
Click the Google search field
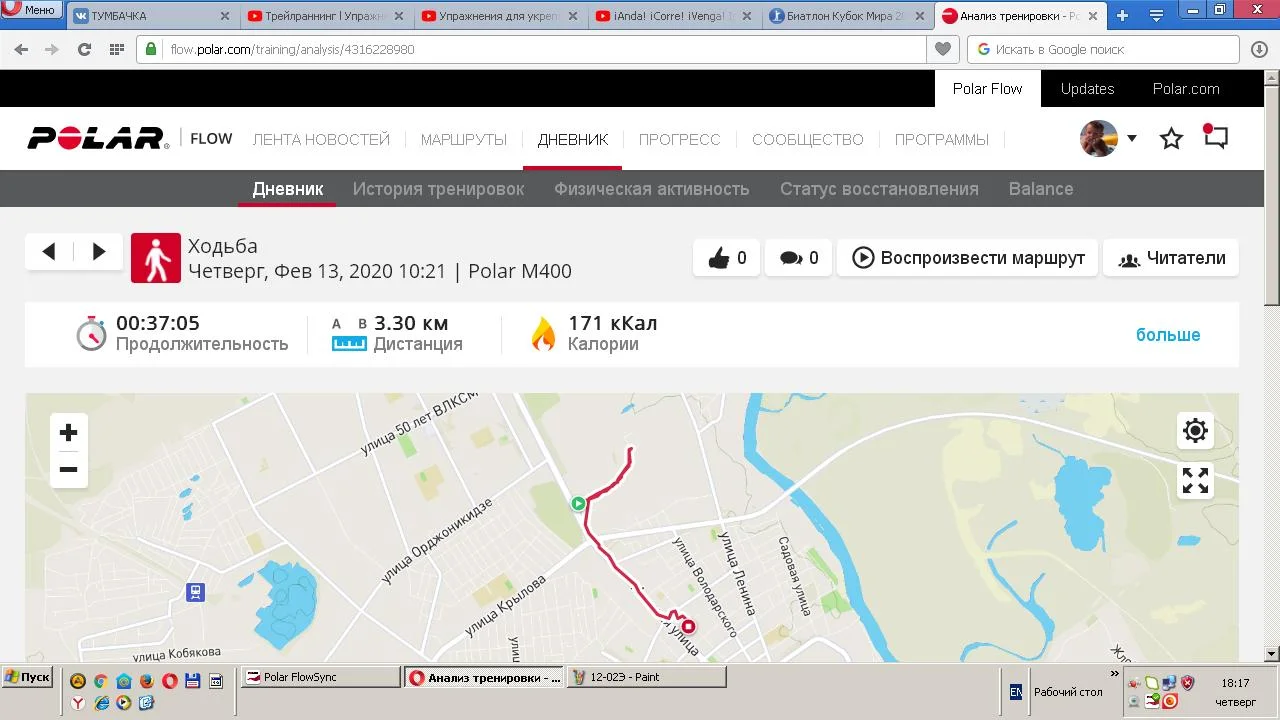pyautogui.click(x=1105, y=49)
